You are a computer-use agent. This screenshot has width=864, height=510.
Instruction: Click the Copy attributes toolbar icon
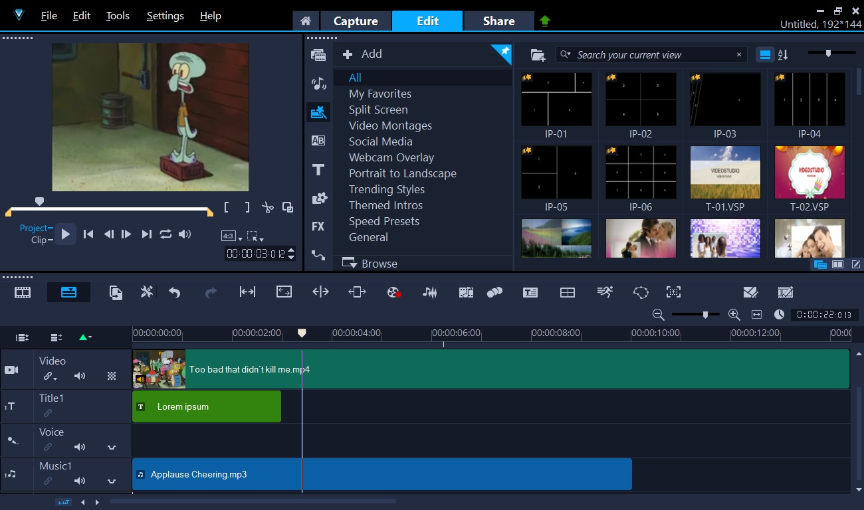coord(116,292)
